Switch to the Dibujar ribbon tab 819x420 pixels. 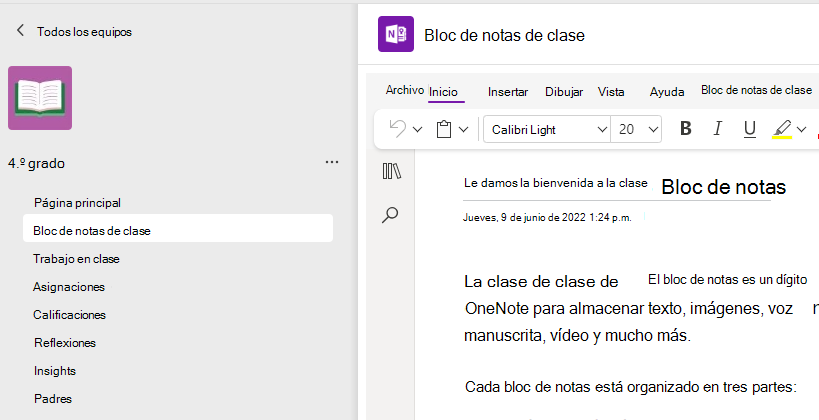click(564, 92)
